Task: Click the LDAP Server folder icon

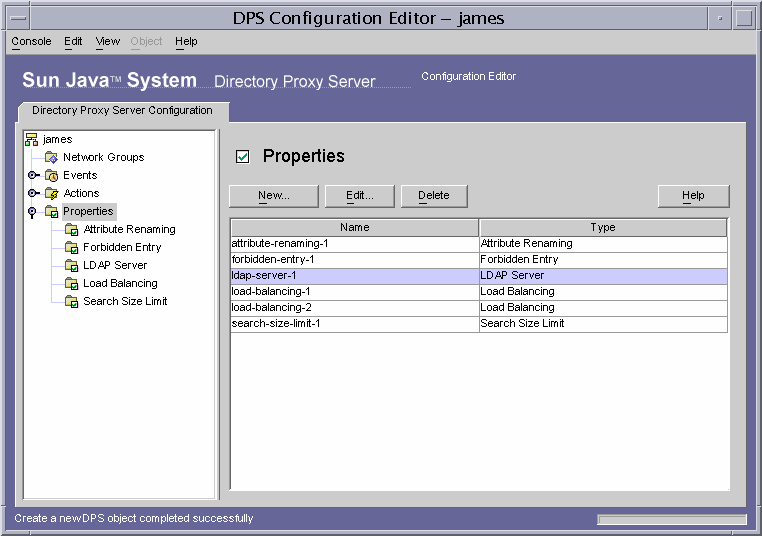Action: click(71, 265)
